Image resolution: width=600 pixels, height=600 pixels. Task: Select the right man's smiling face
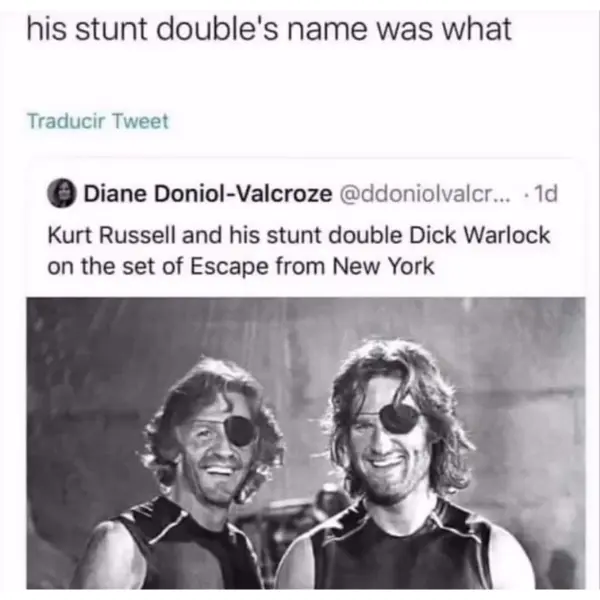[390, 436]
